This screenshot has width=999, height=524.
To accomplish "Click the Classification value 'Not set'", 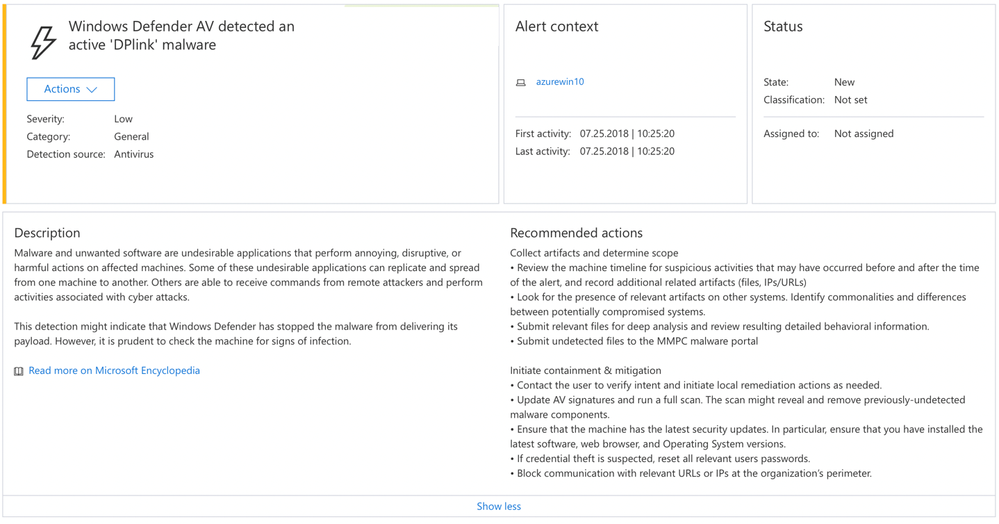I will coord(851,100).
